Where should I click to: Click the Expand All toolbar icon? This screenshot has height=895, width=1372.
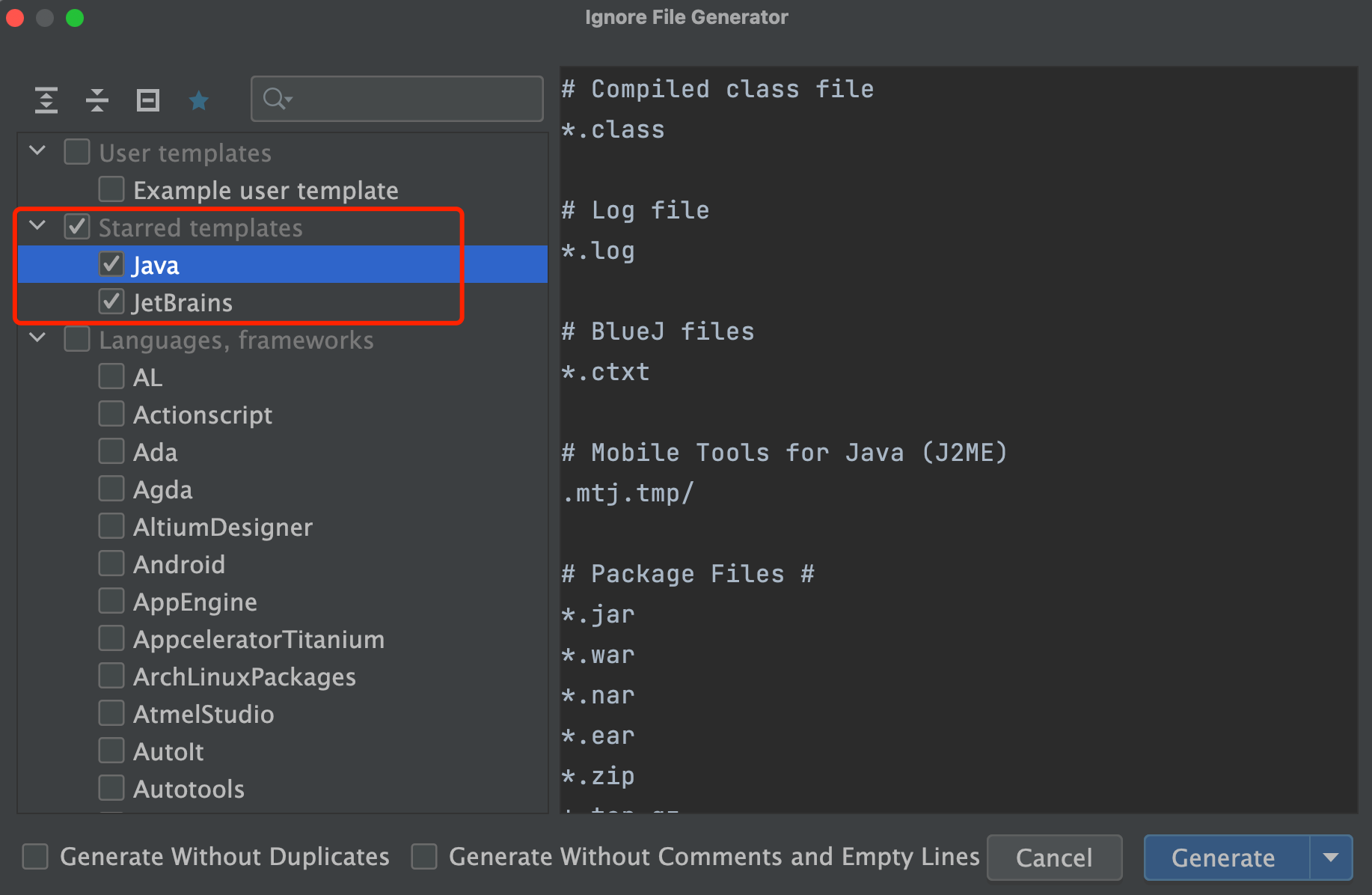point(46,100)
